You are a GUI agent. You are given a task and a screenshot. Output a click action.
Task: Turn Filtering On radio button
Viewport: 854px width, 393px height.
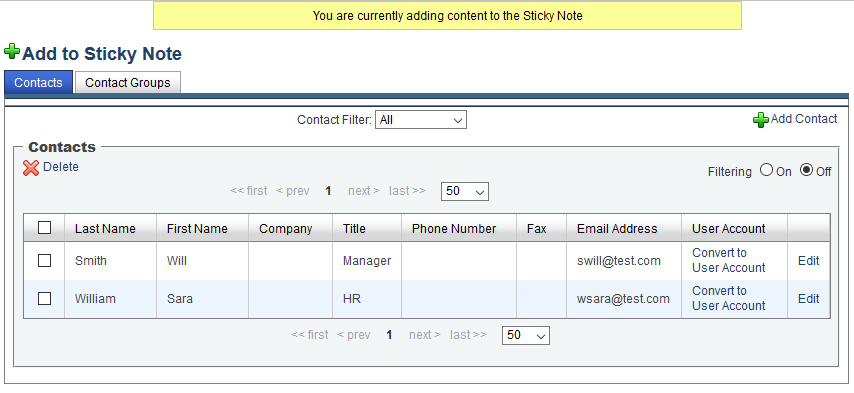point(766,170)
